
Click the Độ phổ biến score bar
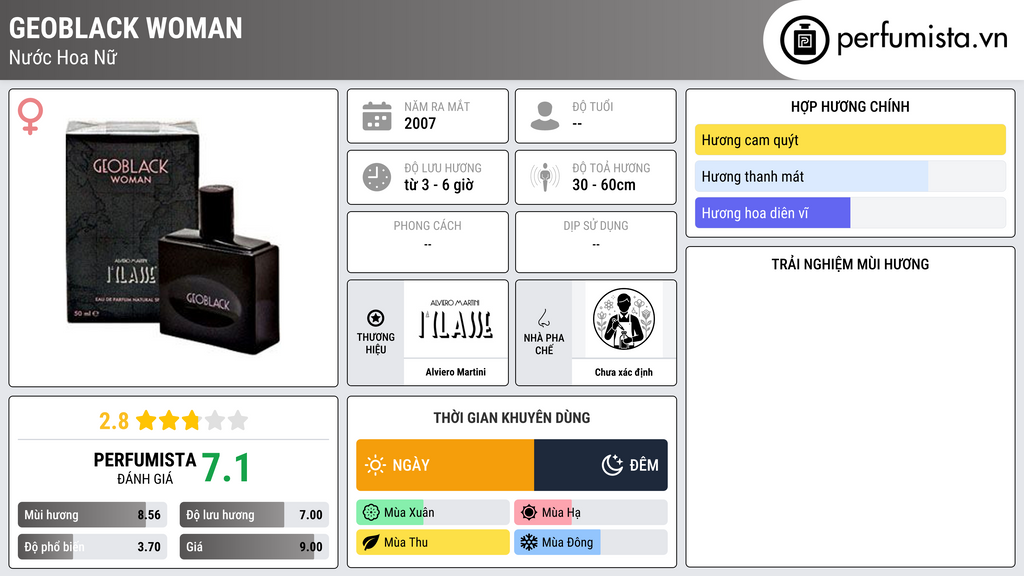[92, 547]
